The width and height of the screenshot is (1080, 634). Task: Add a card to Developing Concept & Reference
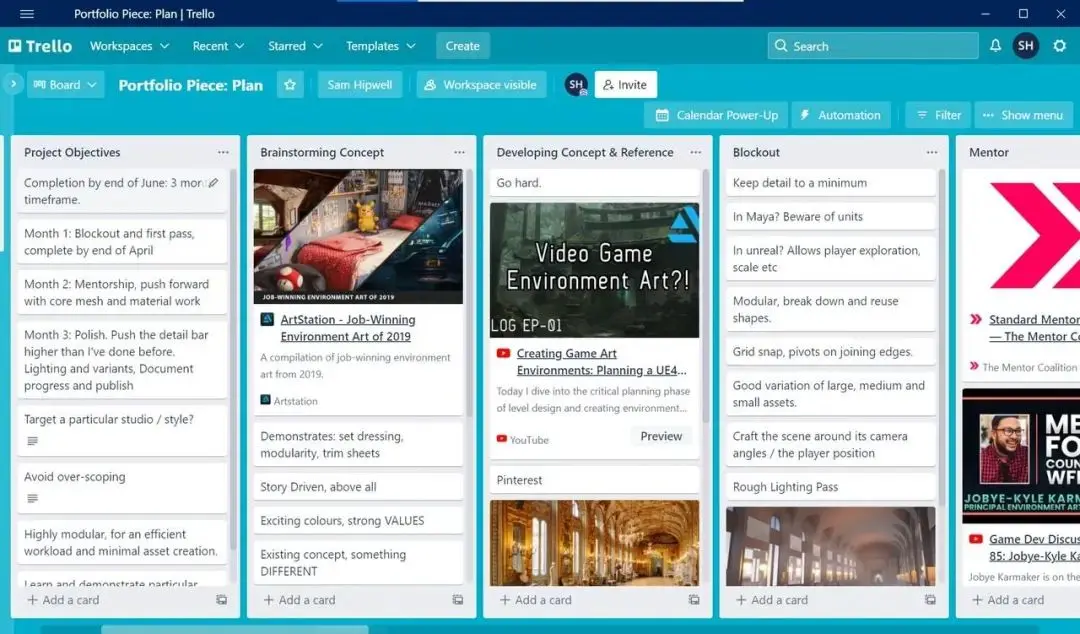tap(536, 600)
